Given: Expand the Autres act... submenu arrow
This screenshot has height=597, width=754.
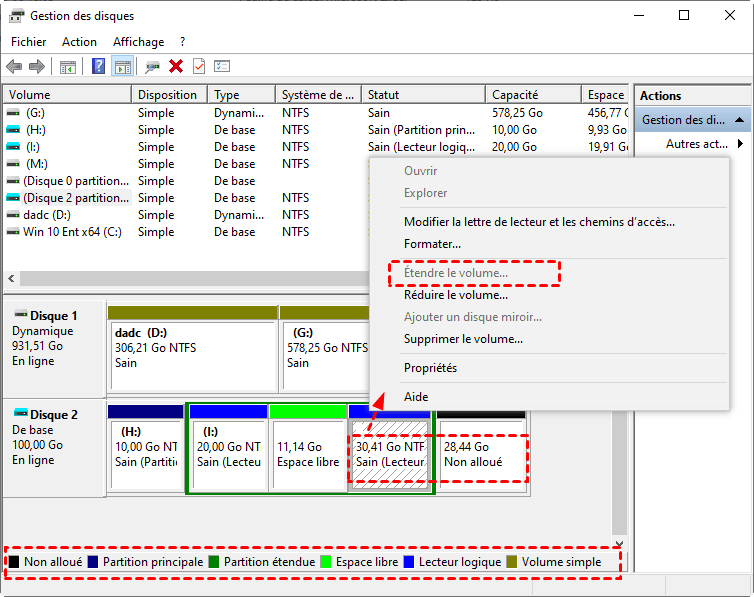Looking at the screenshot, I should point(740,144).
